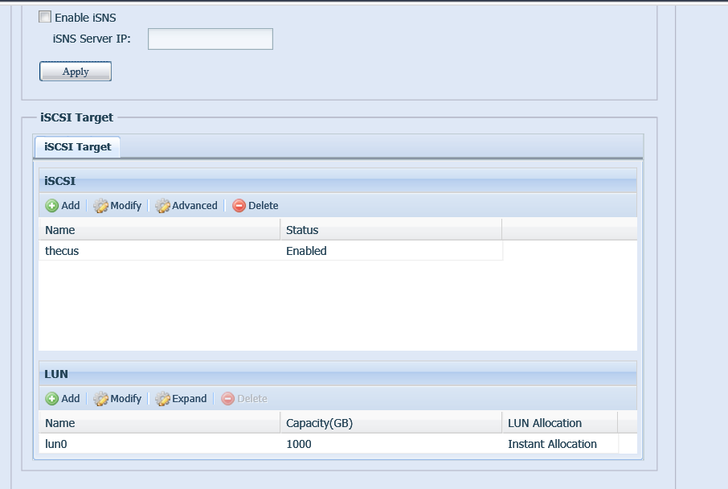The image size is (728, 489).
Task: Click the red Delete icon in iSCSI toolbar
Action: tap(239, 206)
